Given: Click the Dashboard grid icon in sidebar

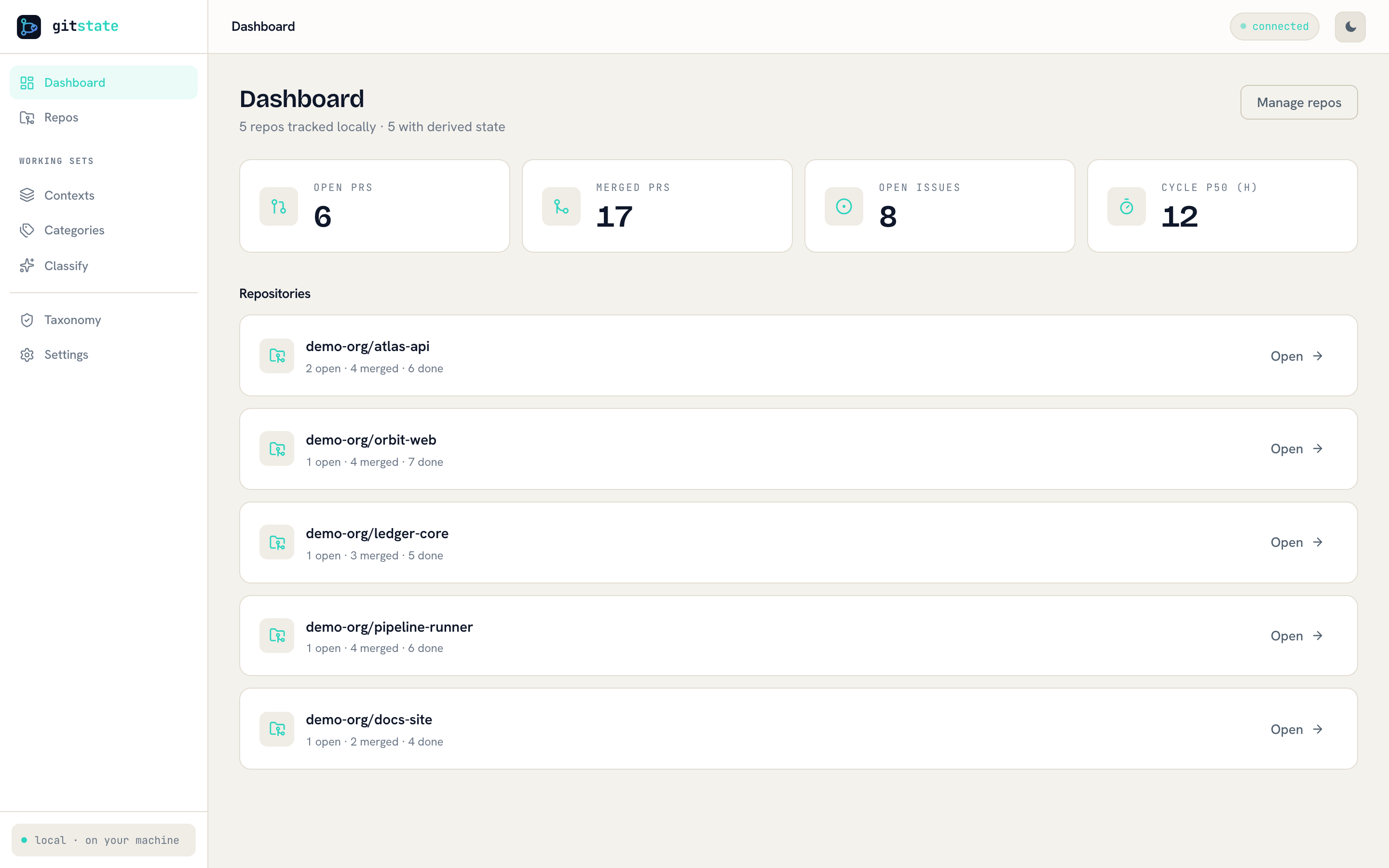Looking at the screenshot, I should 27,82.
